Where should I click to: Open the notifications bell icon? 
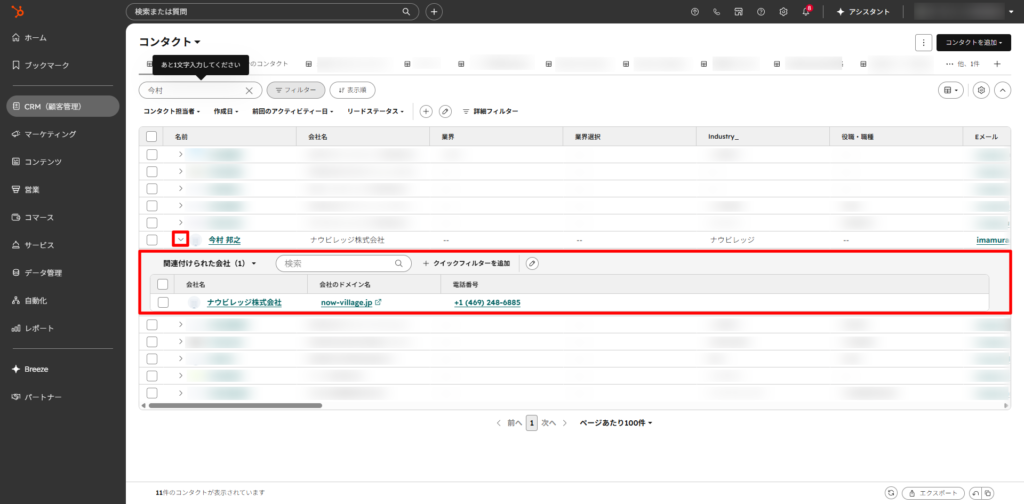(x=806, y=12)
